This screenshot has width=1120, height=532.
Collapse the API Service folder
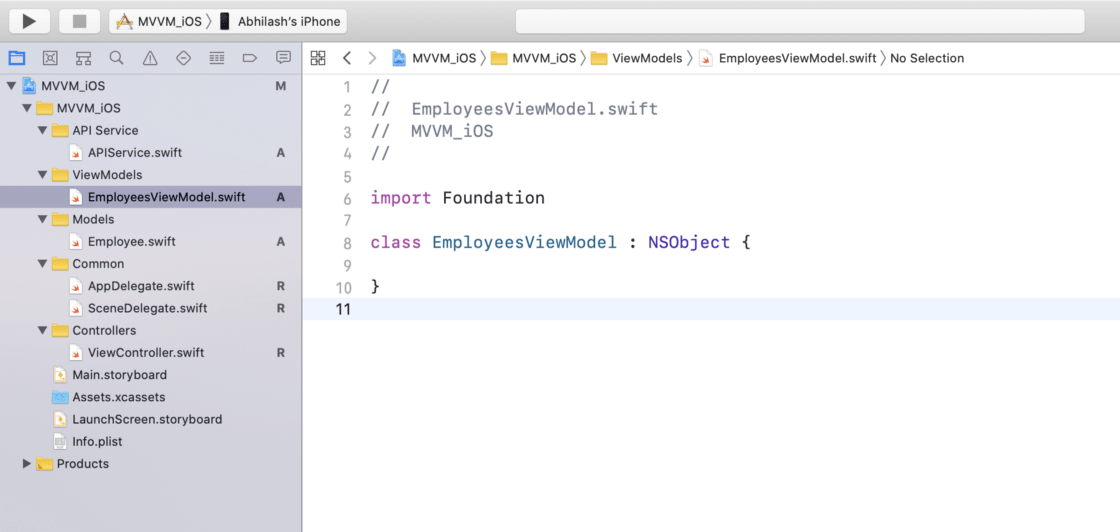point(42,131)
